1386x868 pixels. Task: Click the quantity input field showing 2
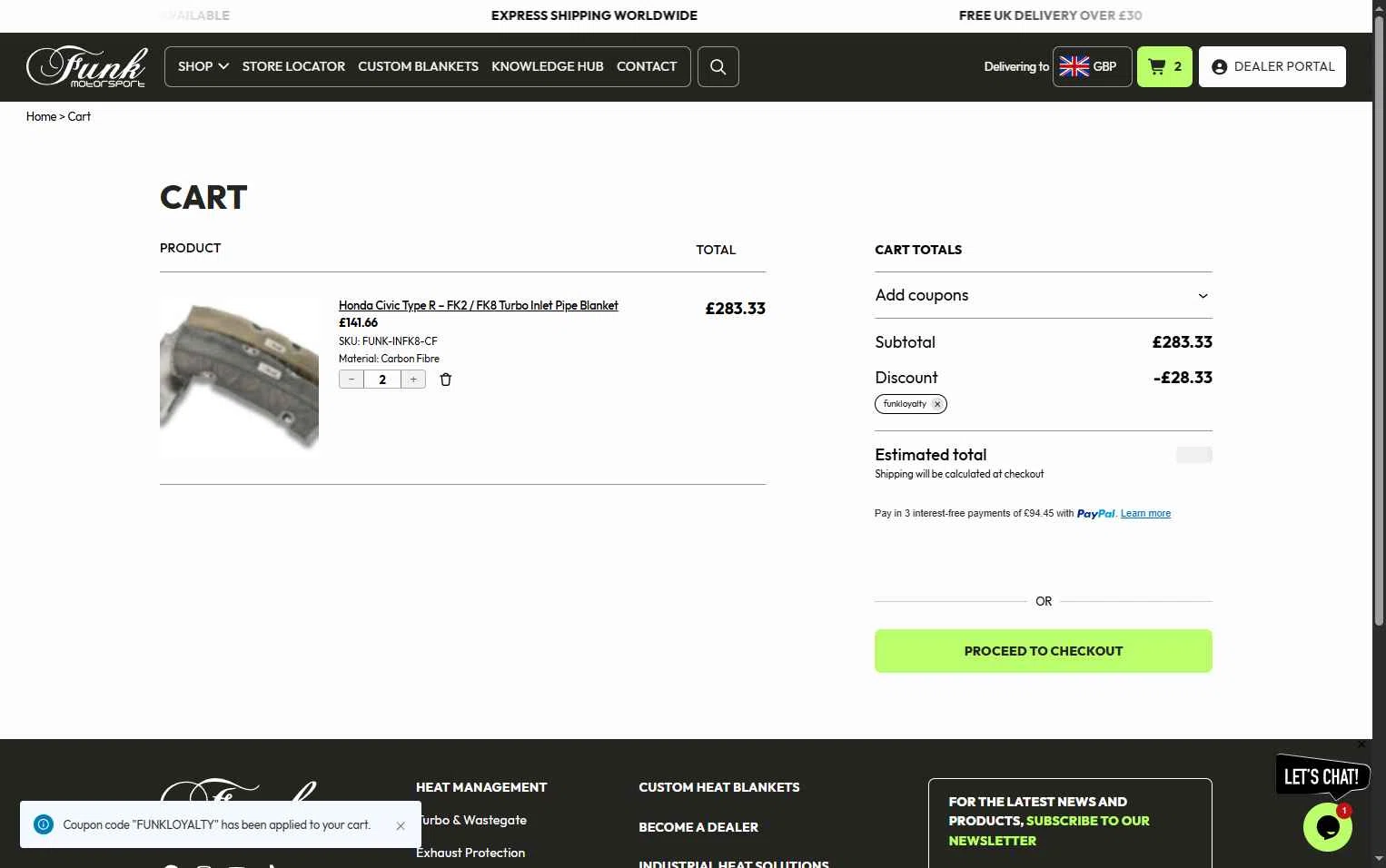click(x=382, y=380)
